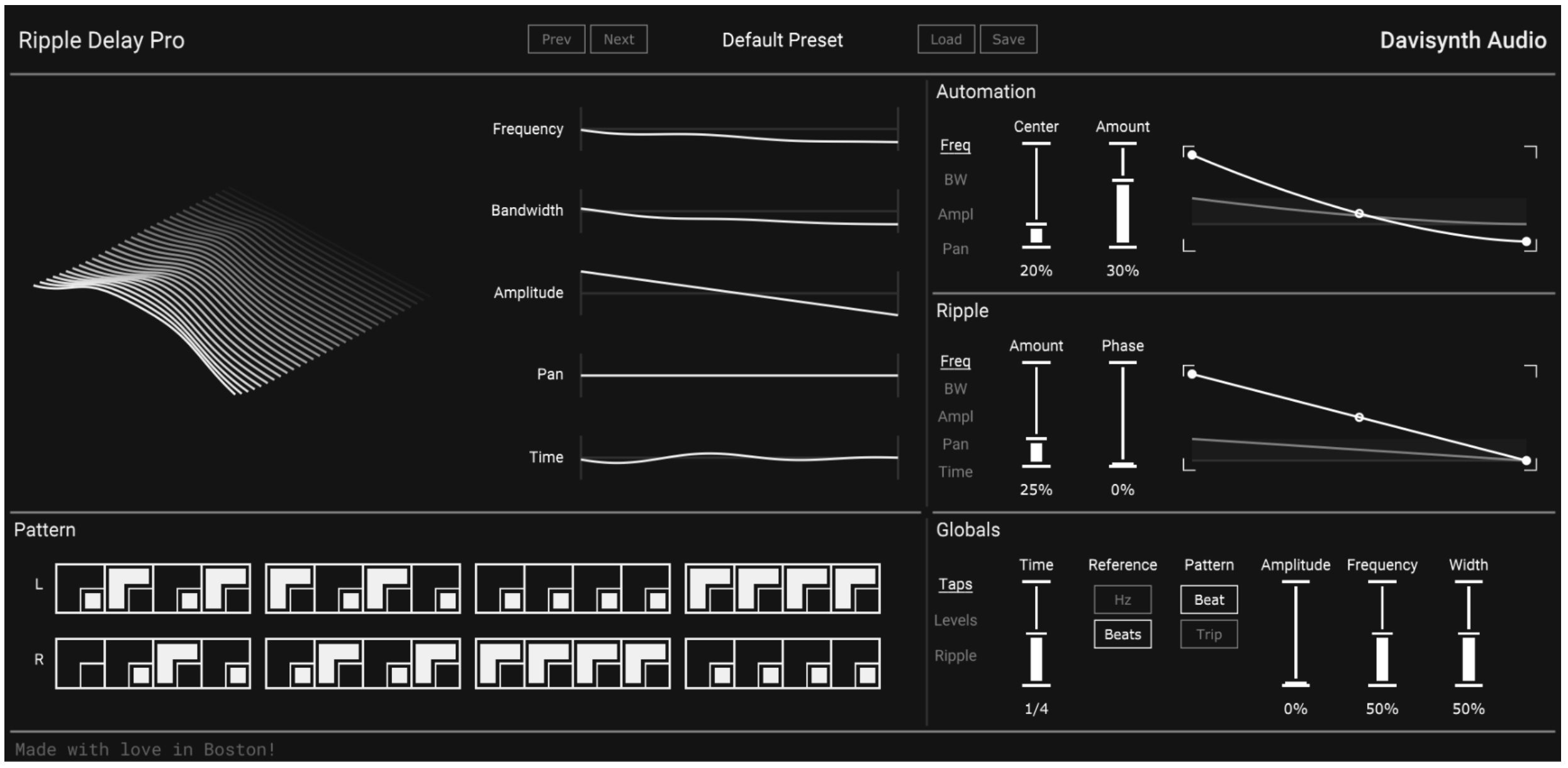Toggle the Beat pattern mode off
This screenshot has width=1568, height=768.
[1209, 600]
